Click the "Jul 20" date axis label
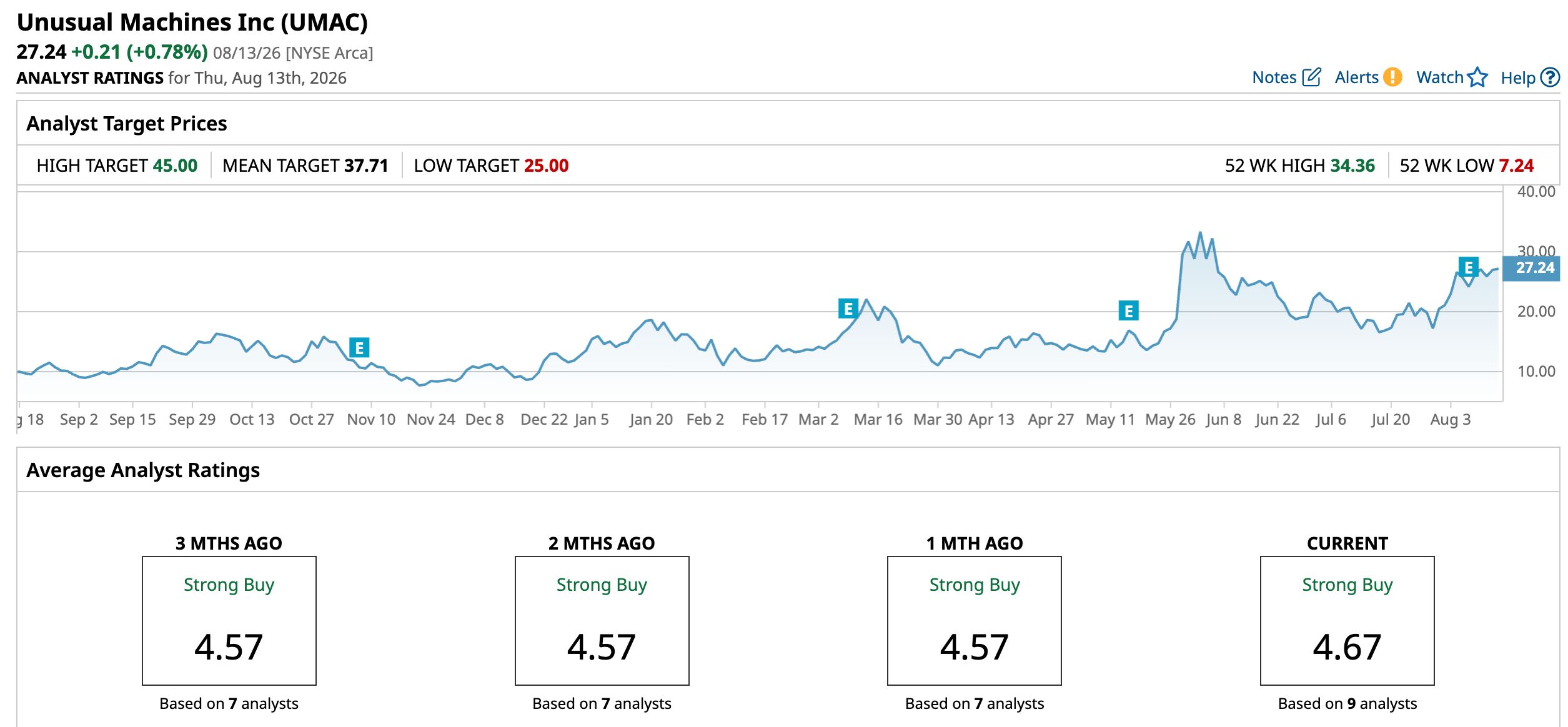The width and height of the screenshot is (1568, 727). point(1391,420)
